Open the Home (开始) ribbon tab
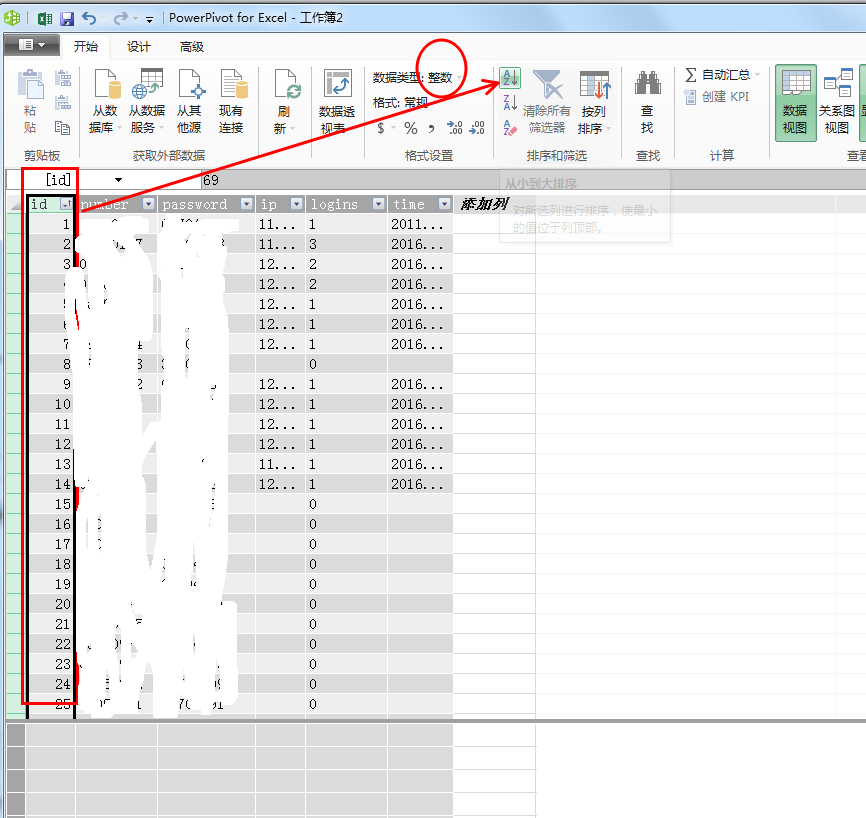 [86, 46]
